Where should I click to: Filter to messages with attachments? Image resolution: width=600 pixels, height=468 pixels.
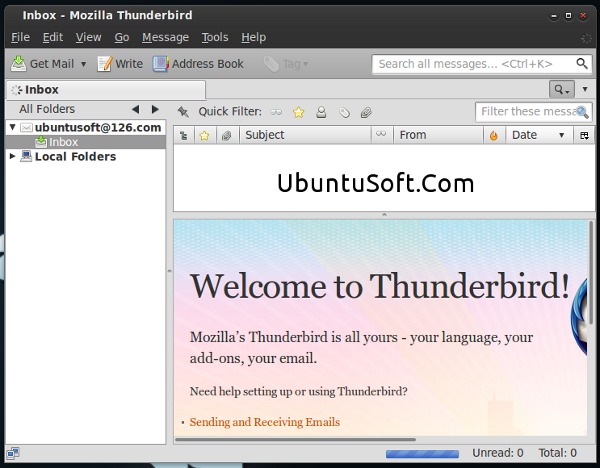[366, 113]
